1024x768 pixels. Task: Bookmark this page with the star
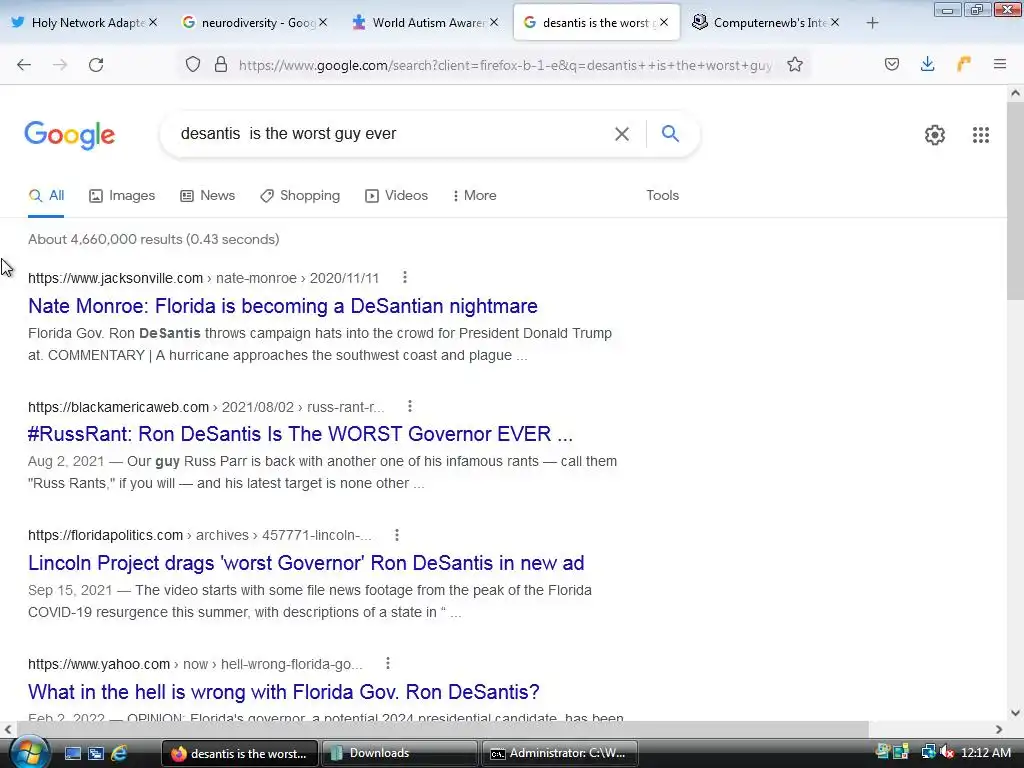[x=795, y=65]
